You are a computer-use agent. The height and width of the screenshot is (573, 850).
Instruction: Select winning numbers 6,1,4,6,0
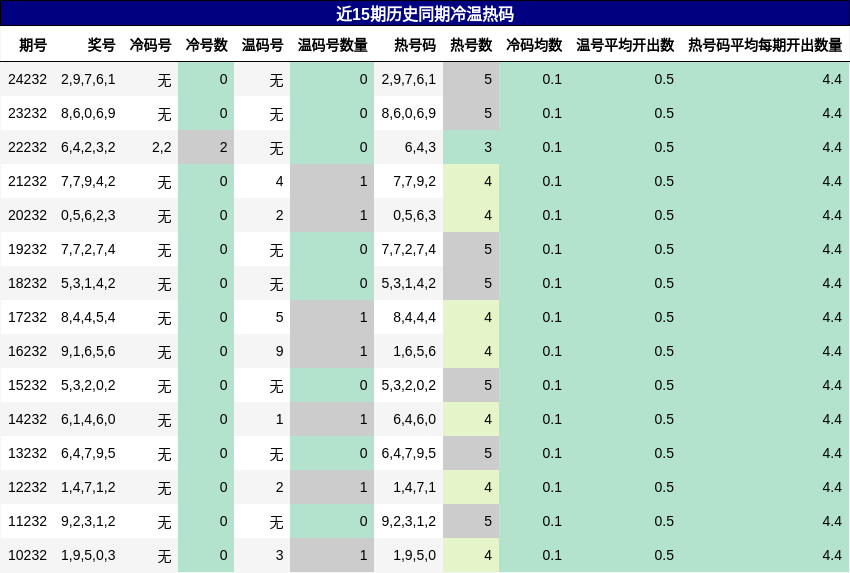tap(88, 420)
